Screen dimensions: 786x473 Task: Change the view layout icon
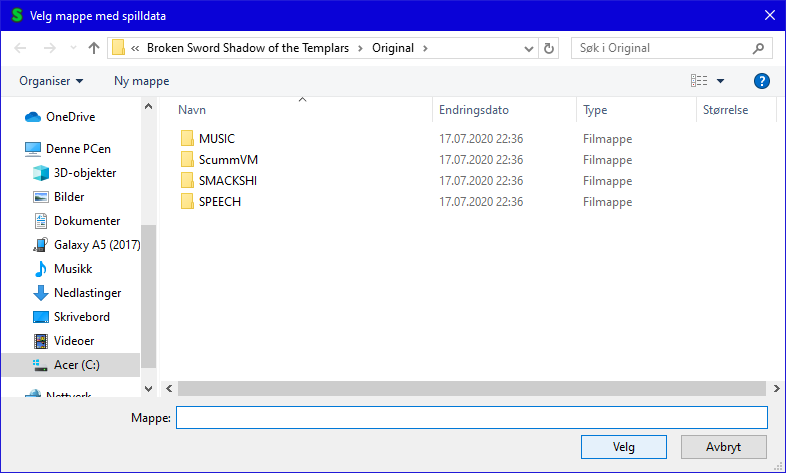tap(699, 81)
